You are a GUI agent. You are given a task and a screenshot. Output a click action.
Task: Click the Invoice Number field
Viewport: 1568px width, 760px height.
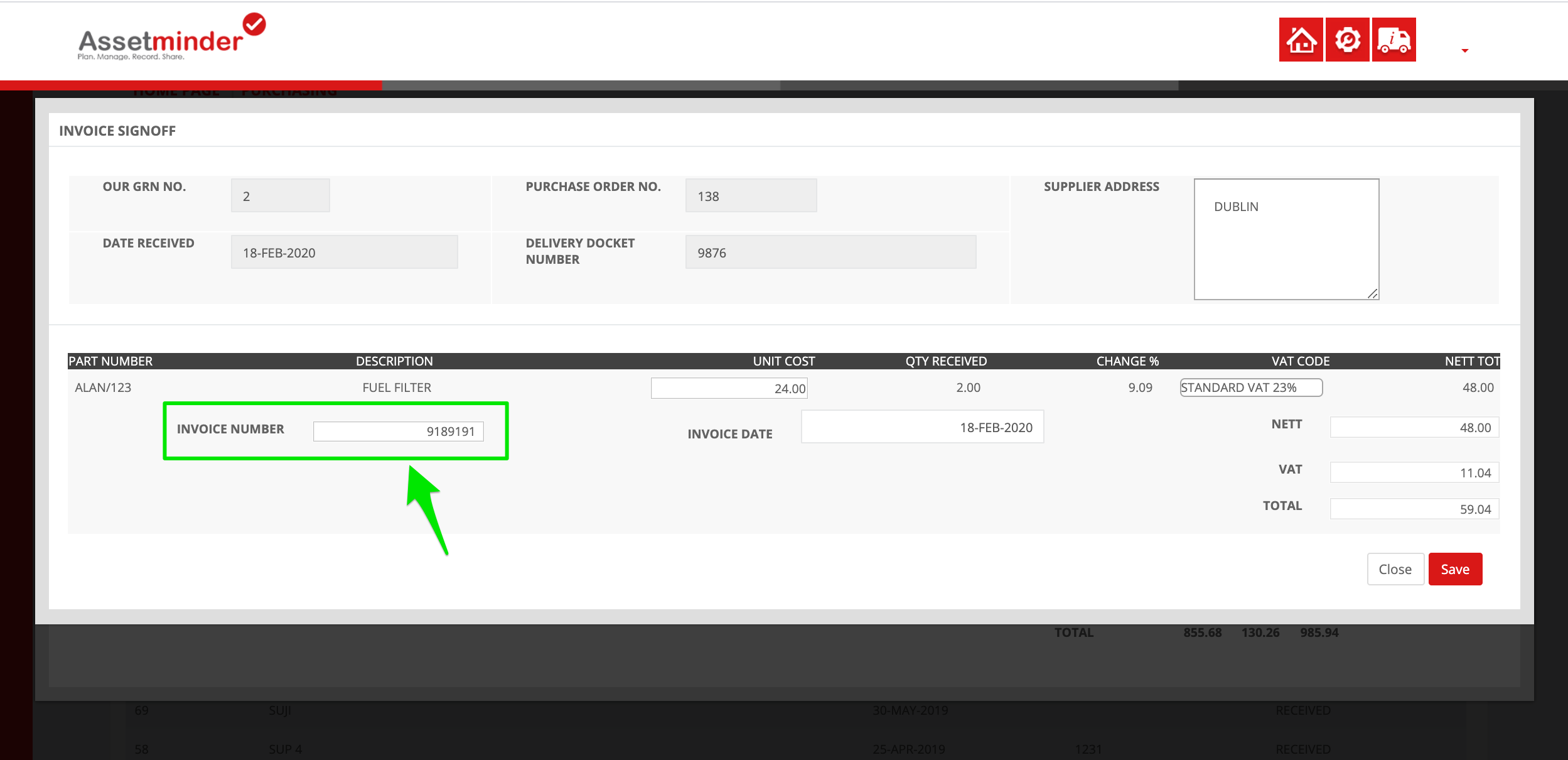tap(398, 432)
